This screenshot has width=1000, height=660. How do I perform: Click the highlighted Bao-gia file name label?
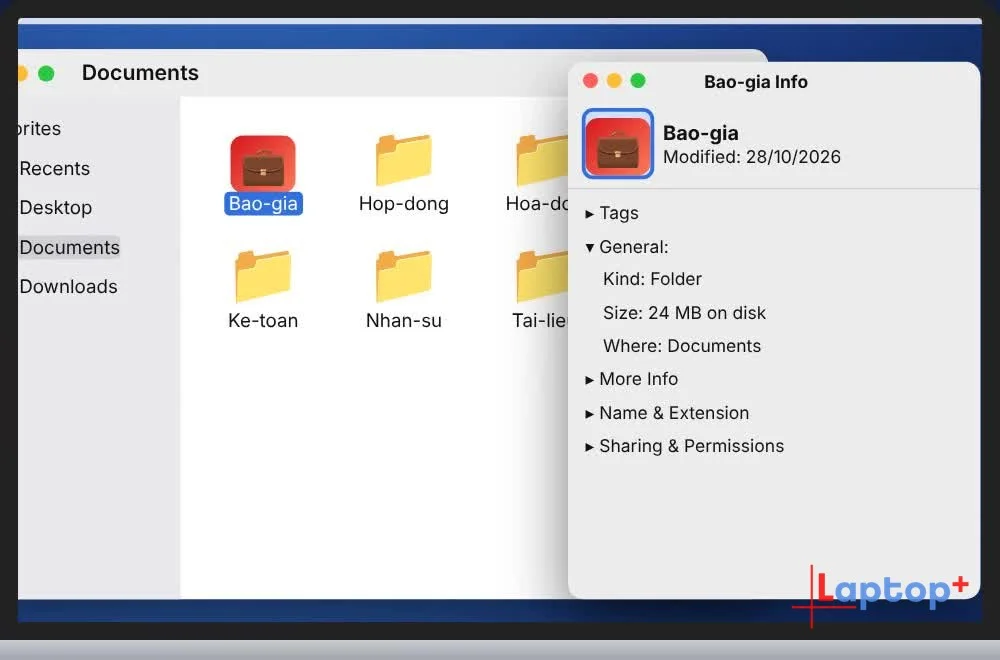click(x=263, y=203)
